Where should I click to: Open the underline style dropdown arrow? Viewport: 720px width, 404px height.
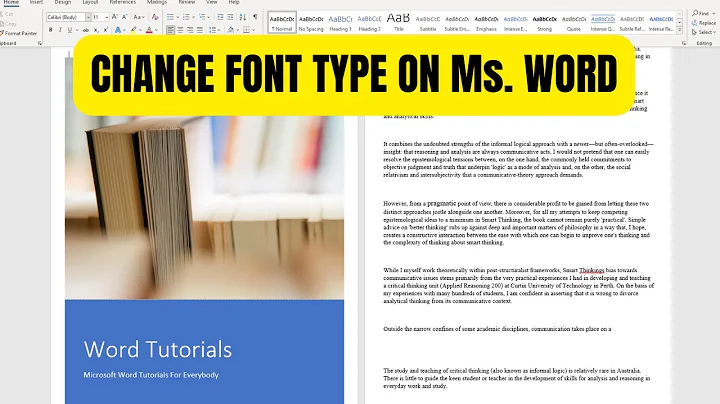[x=77, y=30]
